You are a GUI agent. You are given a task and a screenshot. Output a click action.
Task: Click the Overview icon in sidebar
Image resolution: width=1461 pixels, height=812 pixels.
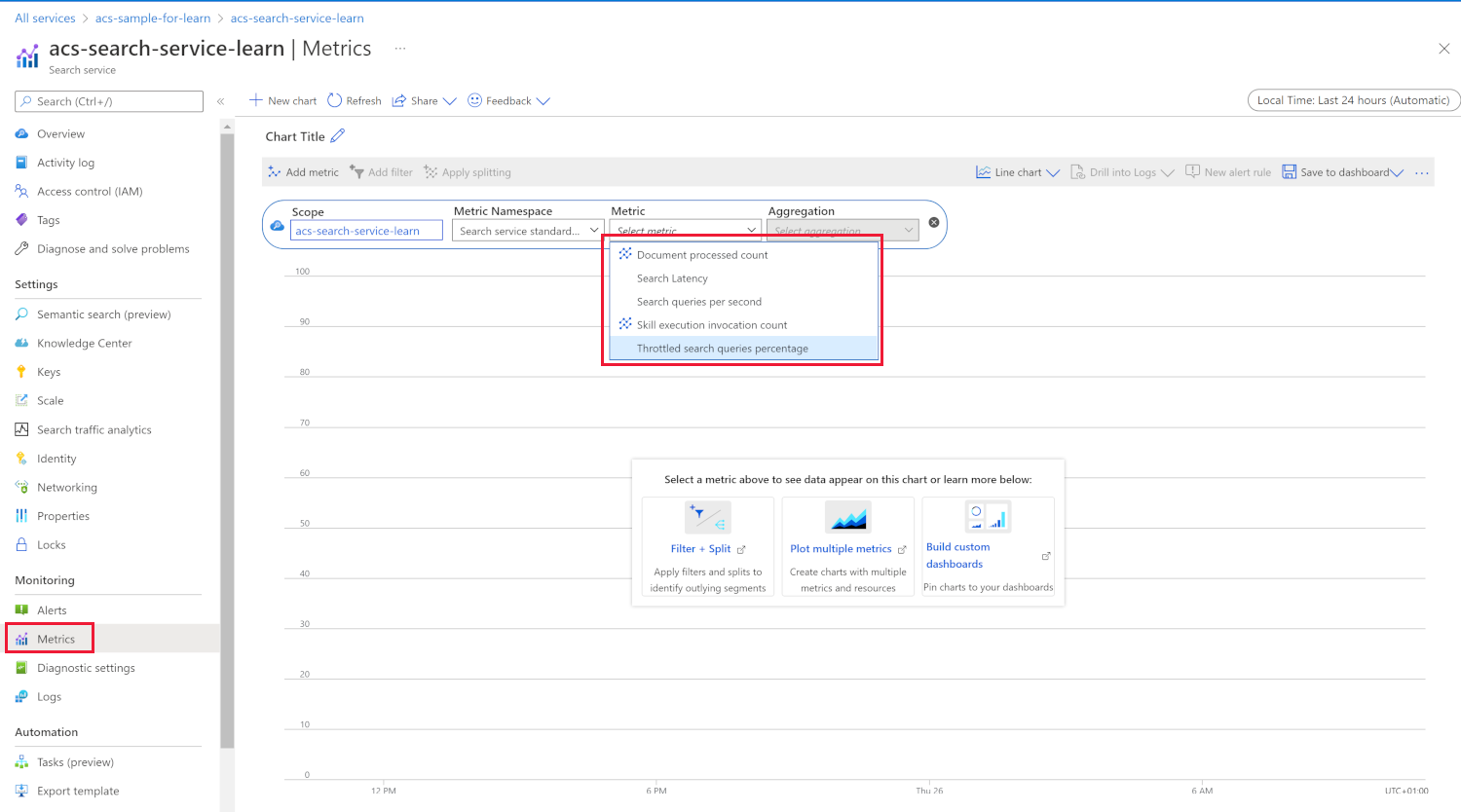pos(21,133)
